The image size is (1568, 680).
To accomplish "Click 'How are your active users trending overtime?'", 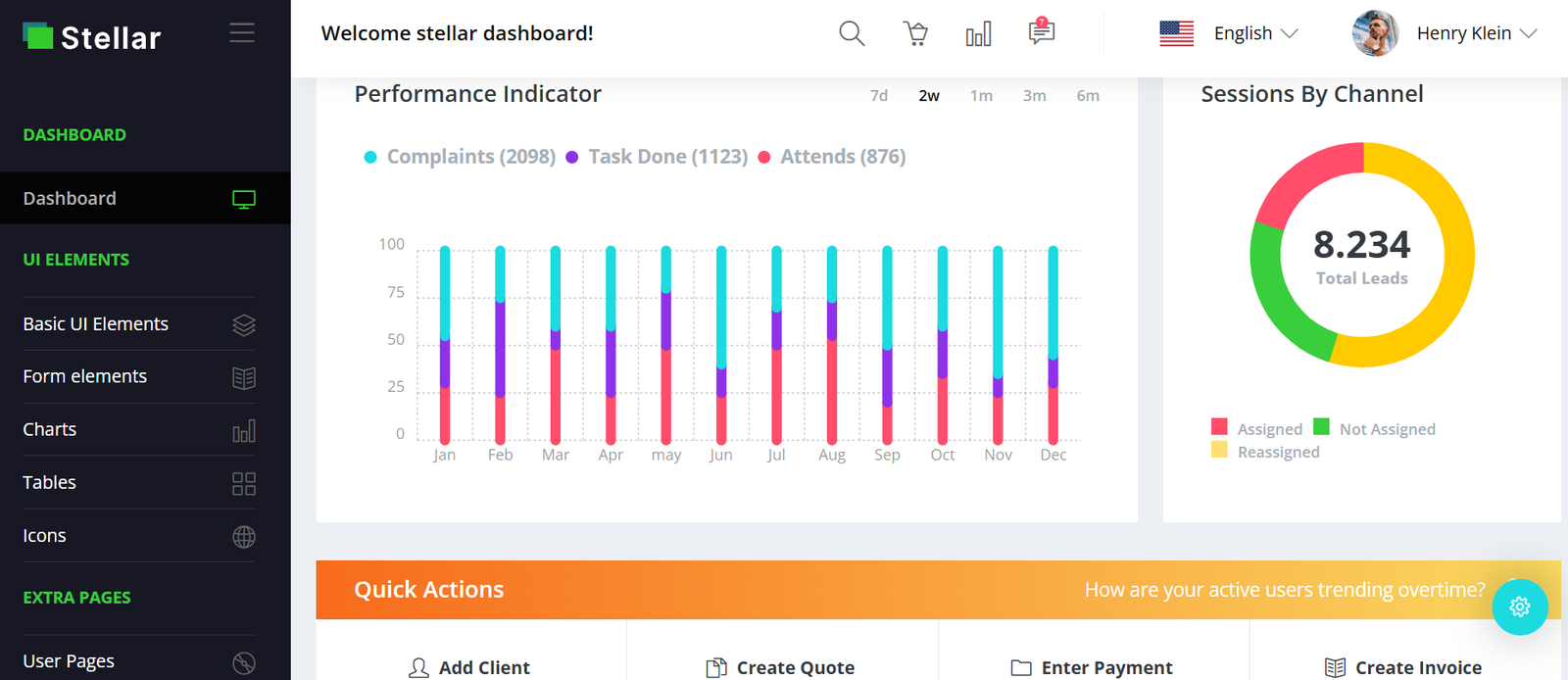I will tap(1285, 590).
